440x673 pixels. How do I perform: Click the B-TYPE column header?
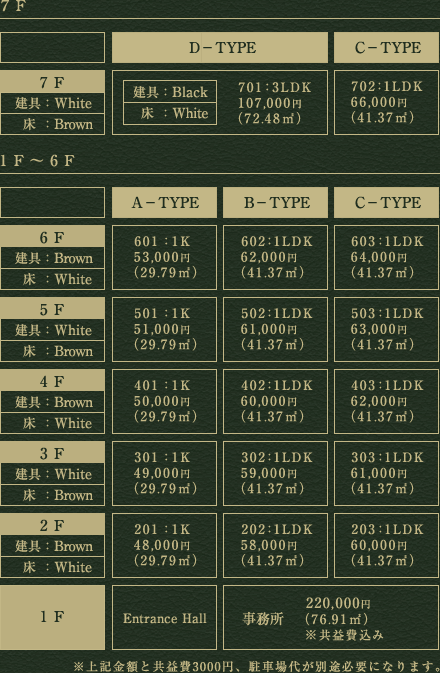tap(276, 203)
